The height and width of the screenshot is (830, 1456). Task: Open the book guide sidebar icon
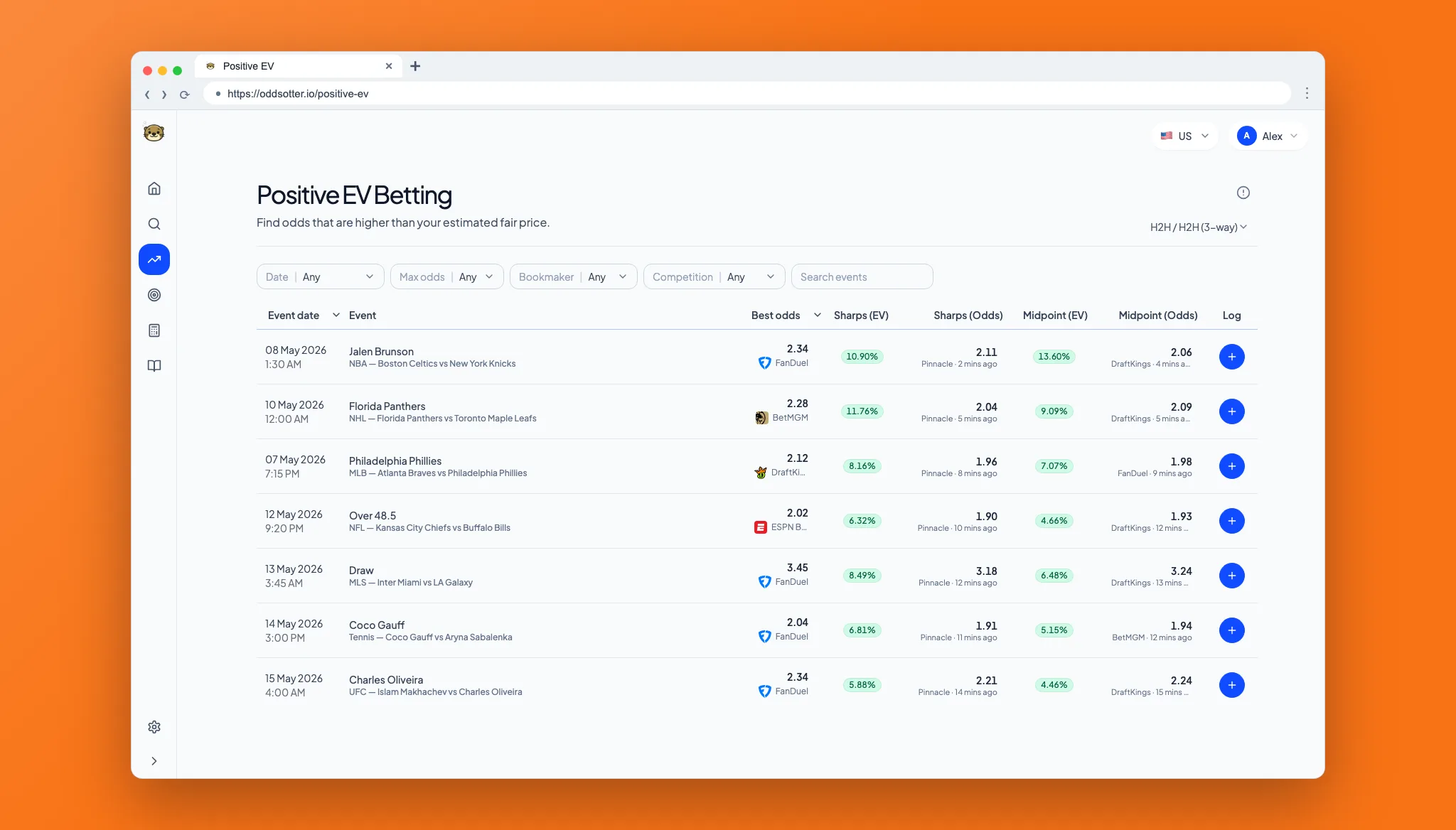(x=154, y=366)
